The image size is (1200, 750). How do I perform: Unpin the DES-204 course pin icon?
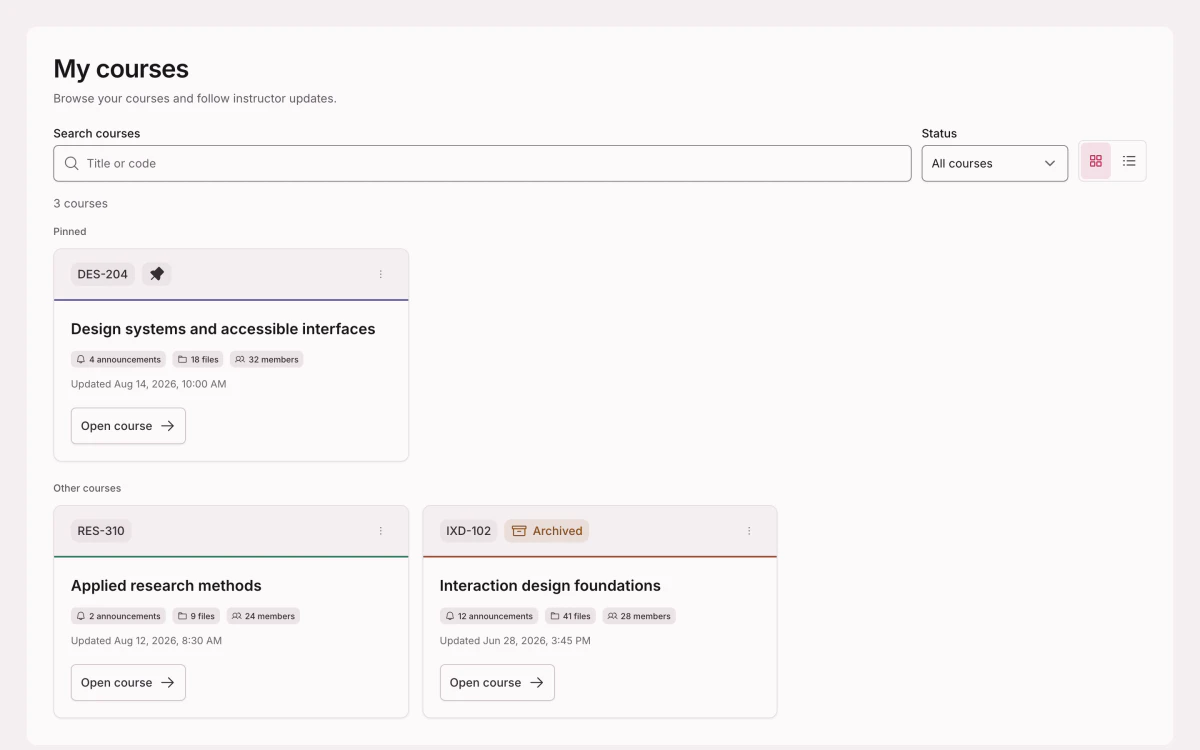point(157,274)
